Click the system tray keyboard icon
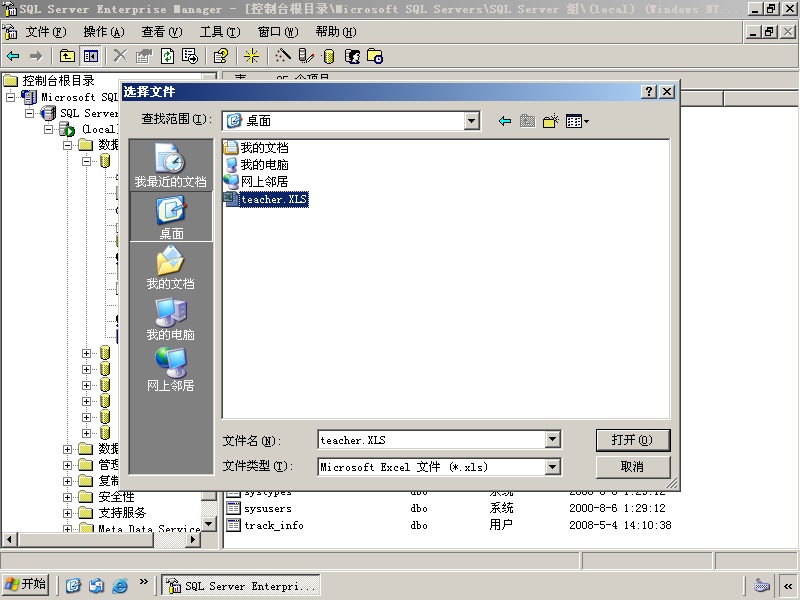This screenshot has width=800, height=600. [762, 586]
